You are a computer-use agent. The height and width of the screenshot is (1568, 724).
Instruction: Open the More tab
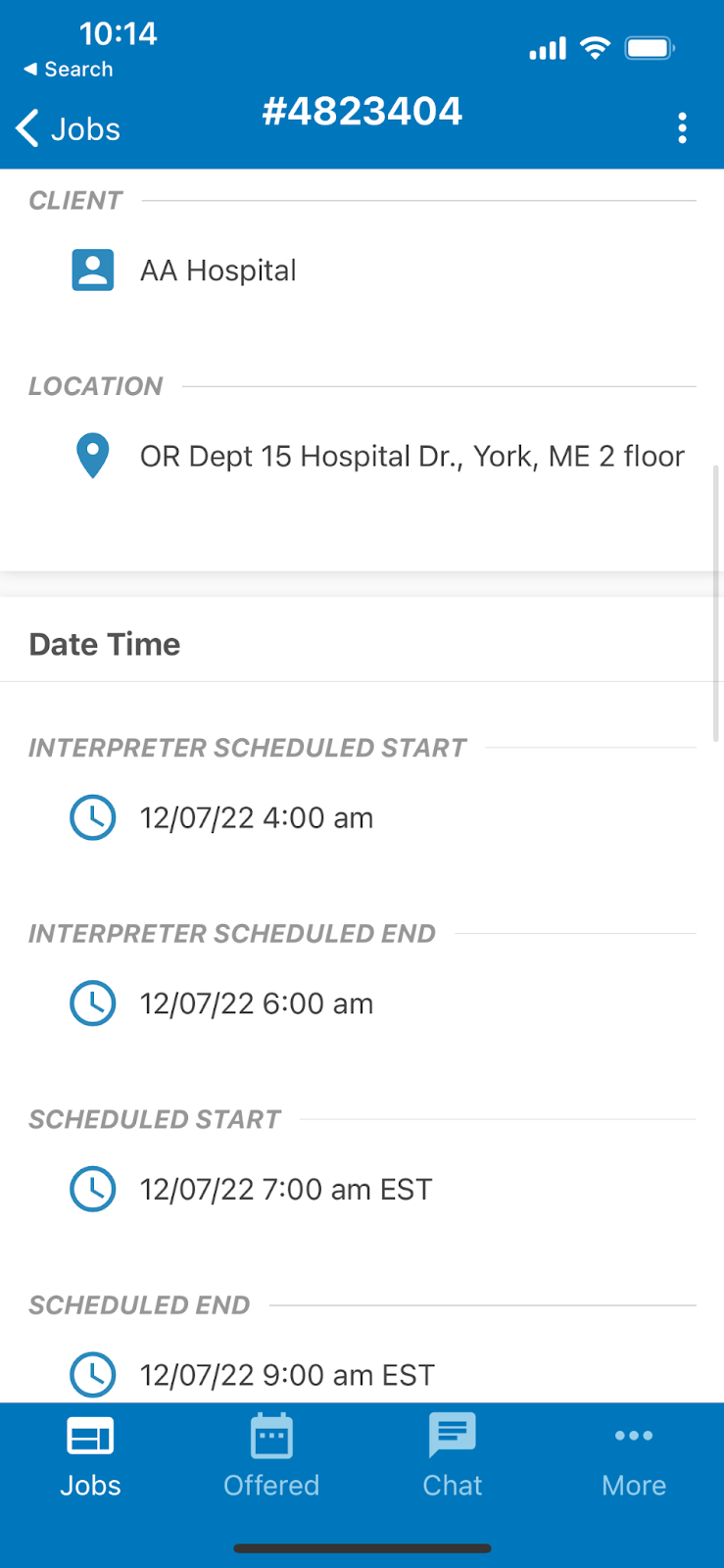click(634, 1456)
